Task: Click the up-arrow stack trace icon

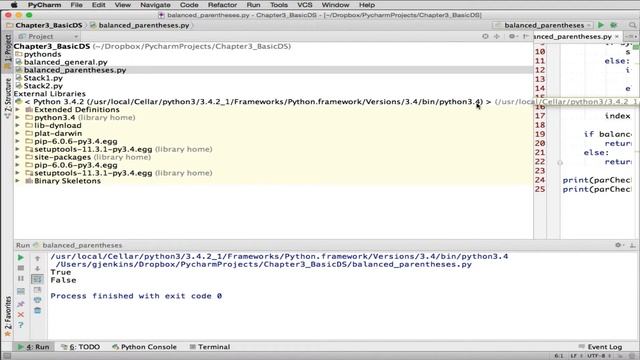Action: pyautogui.click(x=37, y=258)
